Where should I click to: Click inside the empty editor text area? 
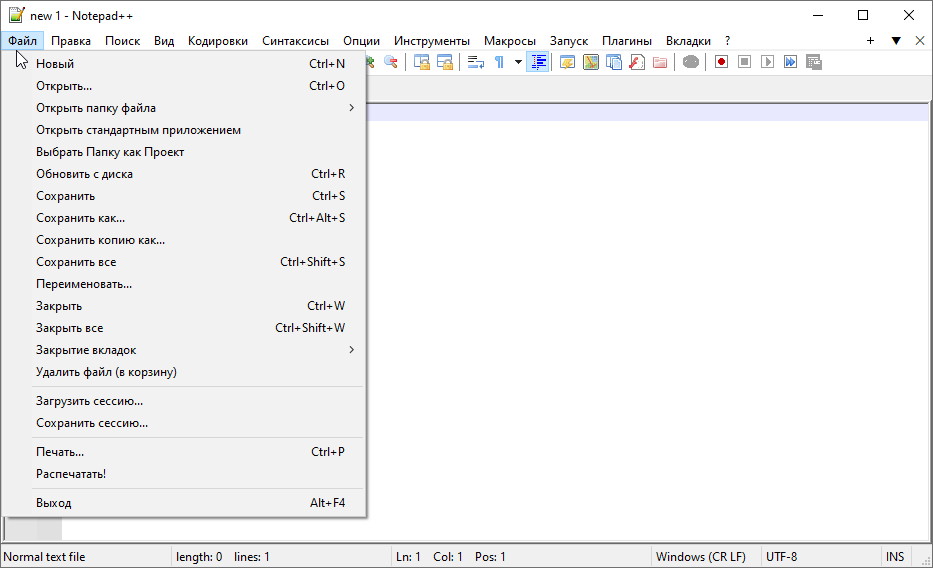pos(649,321)
